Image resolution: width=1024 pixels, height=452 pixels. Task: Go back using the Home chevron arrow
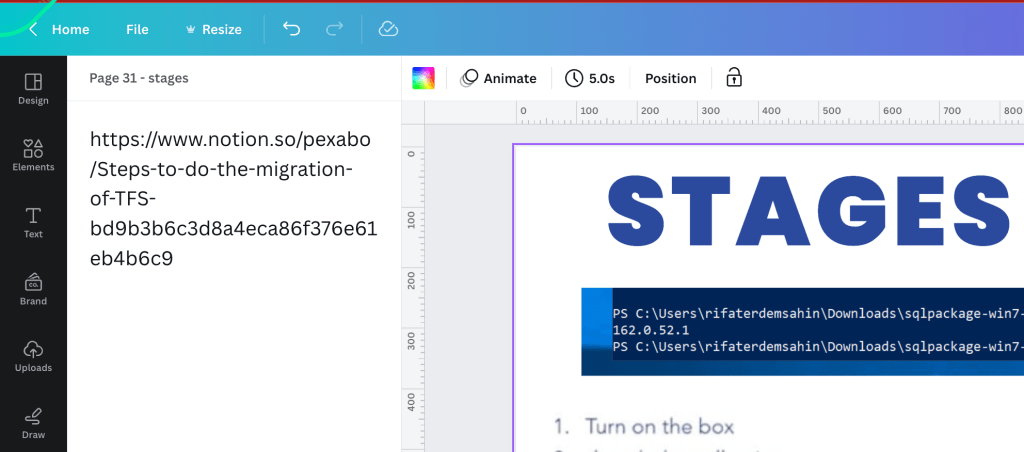tap(33, 29)
